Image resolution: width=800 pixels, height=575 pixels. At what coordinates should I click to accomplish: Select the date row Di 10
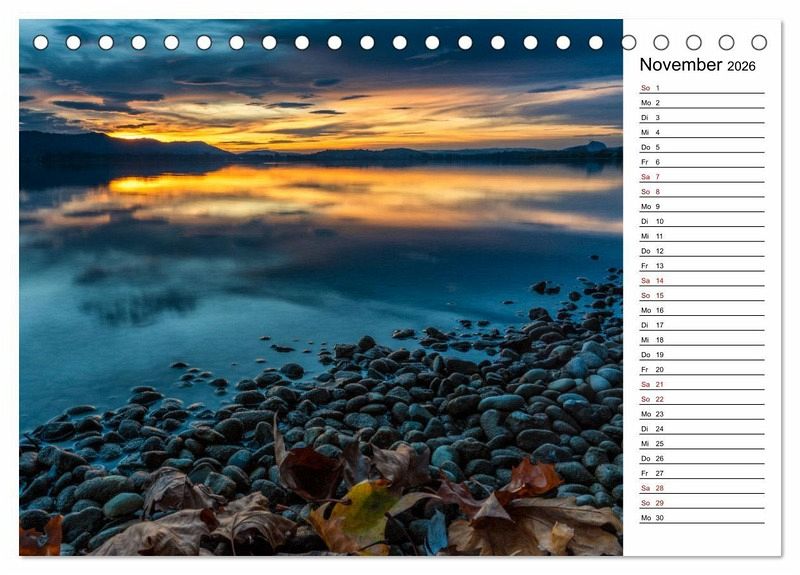(702, 221)
